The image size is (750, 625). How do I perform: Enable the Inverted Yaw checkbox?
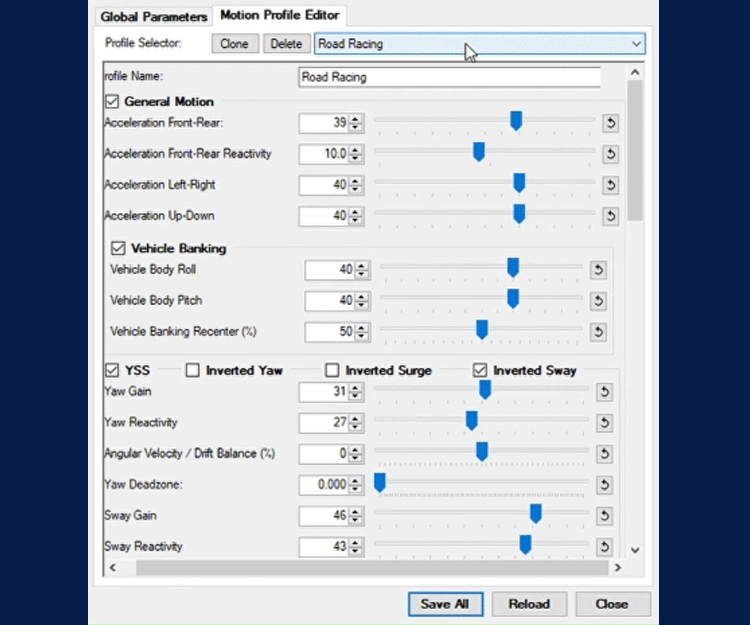[192, 370]
